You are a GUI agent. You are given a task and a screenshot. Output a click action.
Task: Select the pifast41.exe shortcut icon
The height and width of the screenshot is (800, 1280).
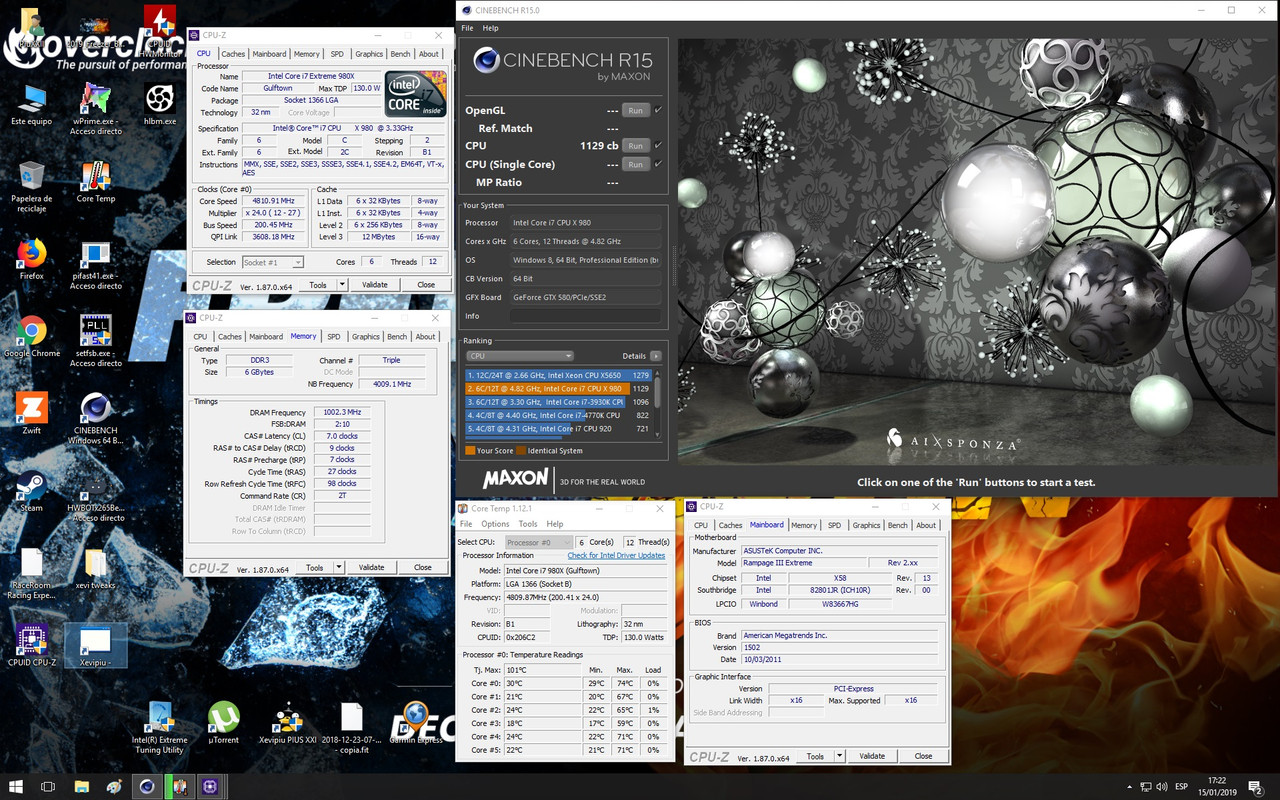(96, 265)
